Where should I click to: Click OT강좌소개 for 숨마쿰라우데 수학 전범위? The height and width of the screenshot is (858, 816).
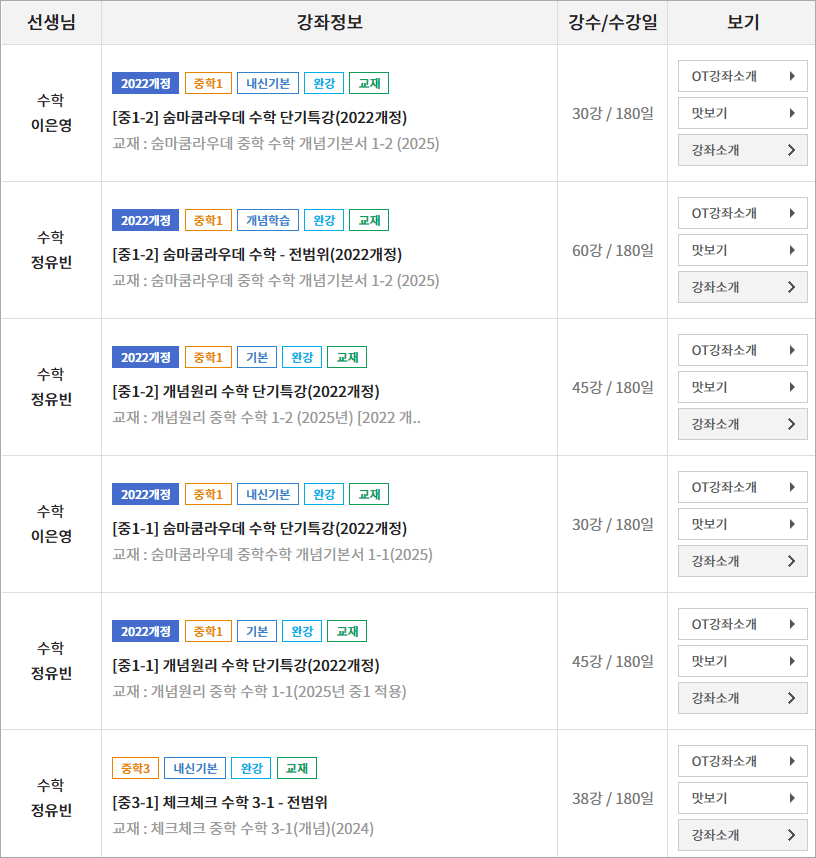[742, 213]
